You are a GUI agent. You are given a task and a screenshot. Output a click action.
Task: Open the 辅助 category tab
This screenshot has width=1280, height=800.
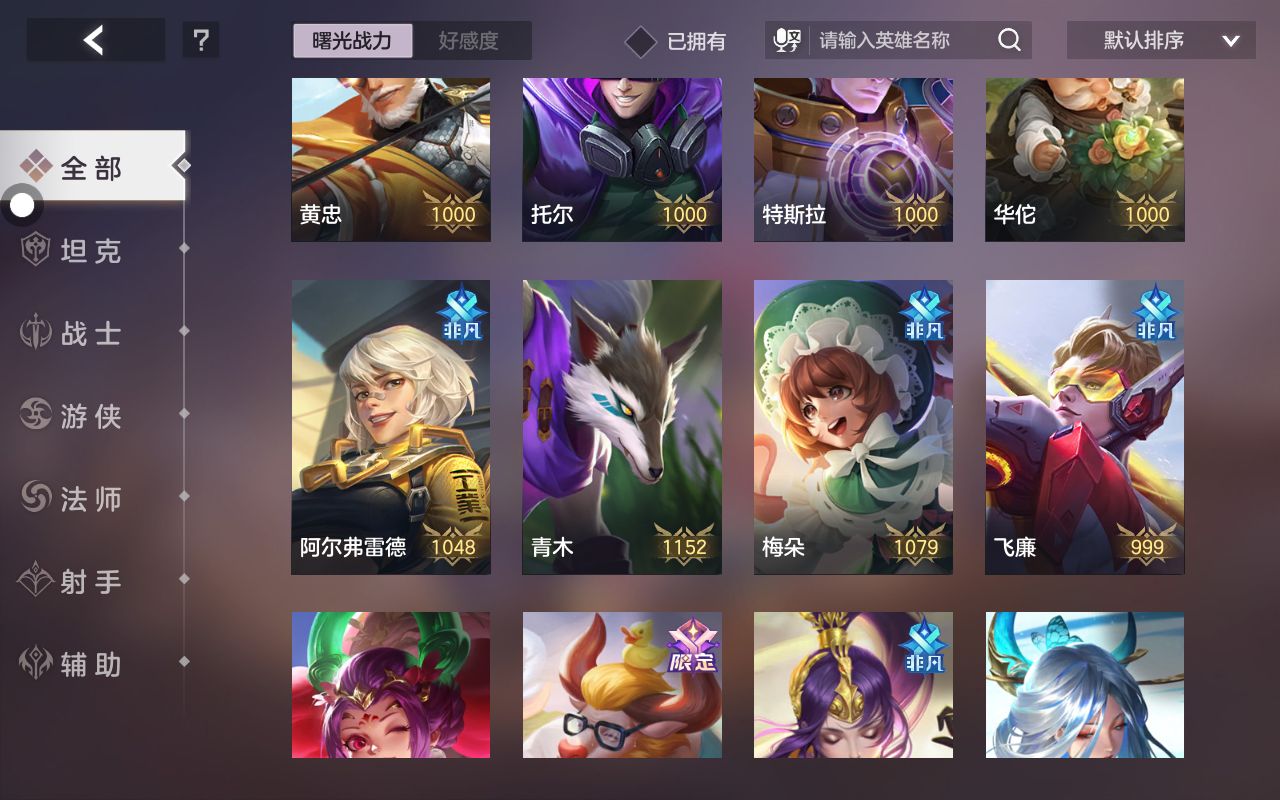point(92,663)
